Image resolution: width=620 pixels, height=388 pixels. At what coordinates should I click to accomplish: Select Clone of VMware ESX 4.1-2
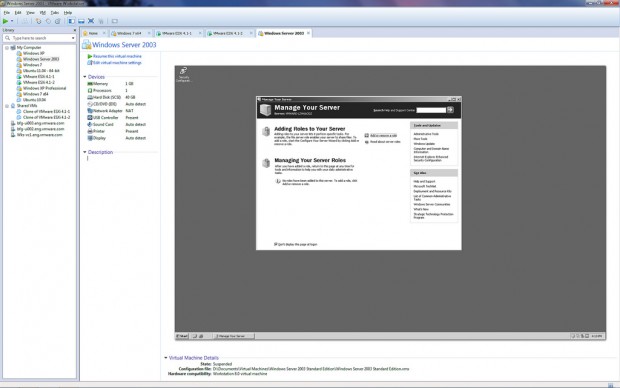[46, 117]
